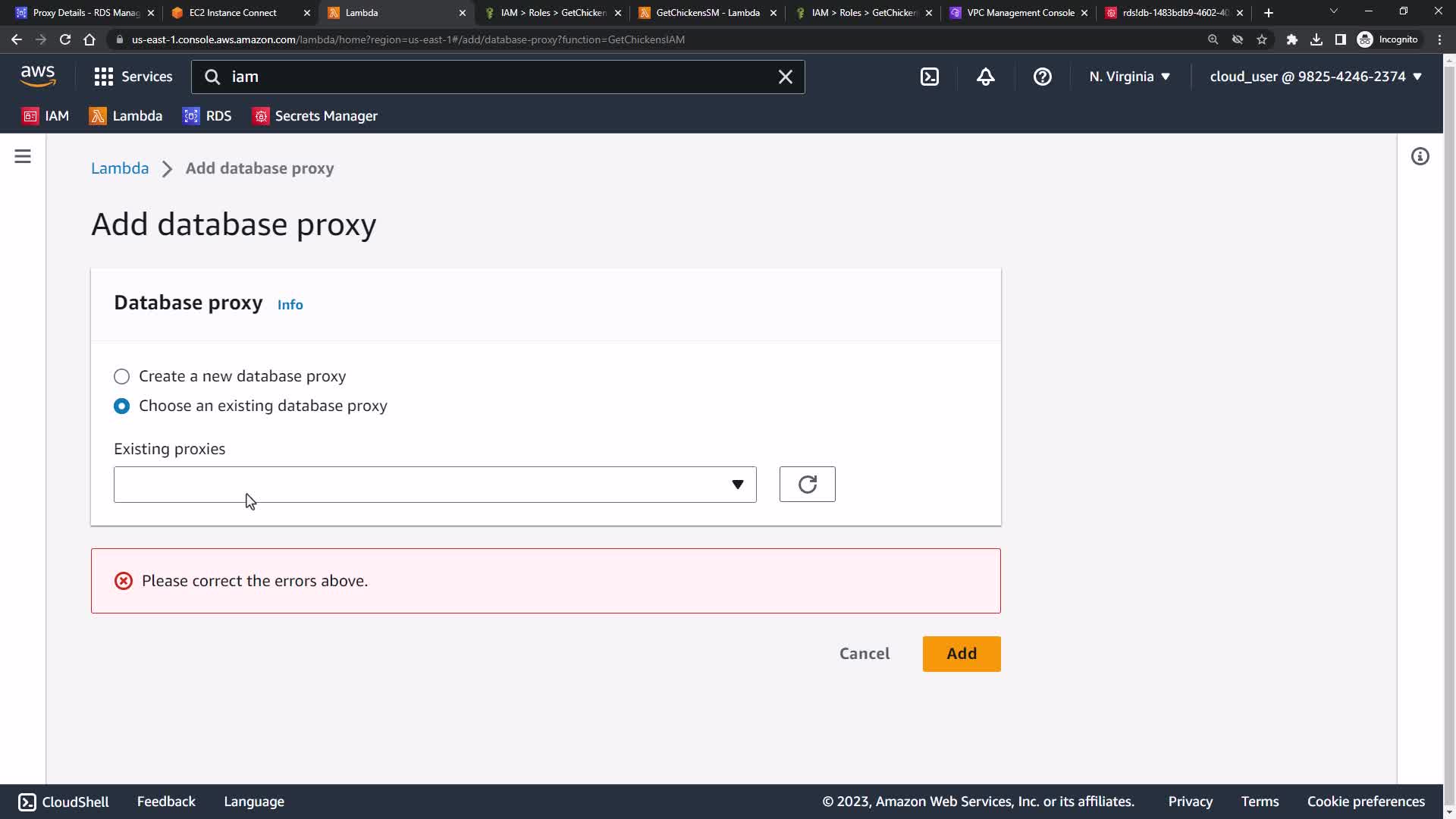Click the Lambda breadcrumb link

pyautogui.click(x=120, y=168)
